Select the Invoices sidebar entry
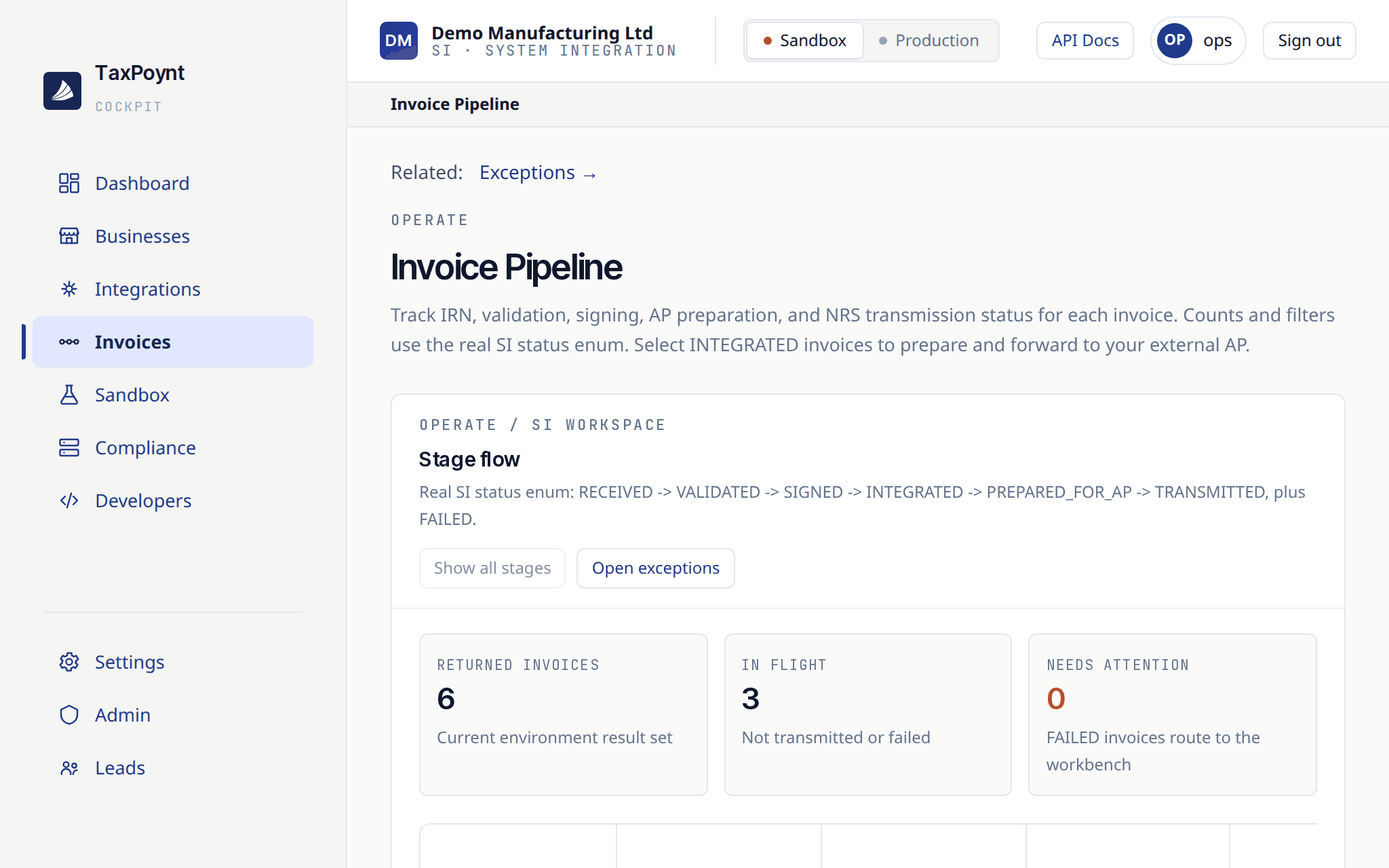This screenshot has height=868, width=1389. click(x=173, y=342)
